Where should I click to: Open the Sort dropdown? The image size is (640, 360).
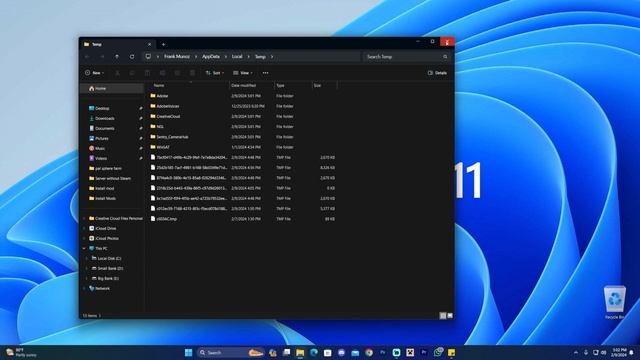[x=215, y=73]
